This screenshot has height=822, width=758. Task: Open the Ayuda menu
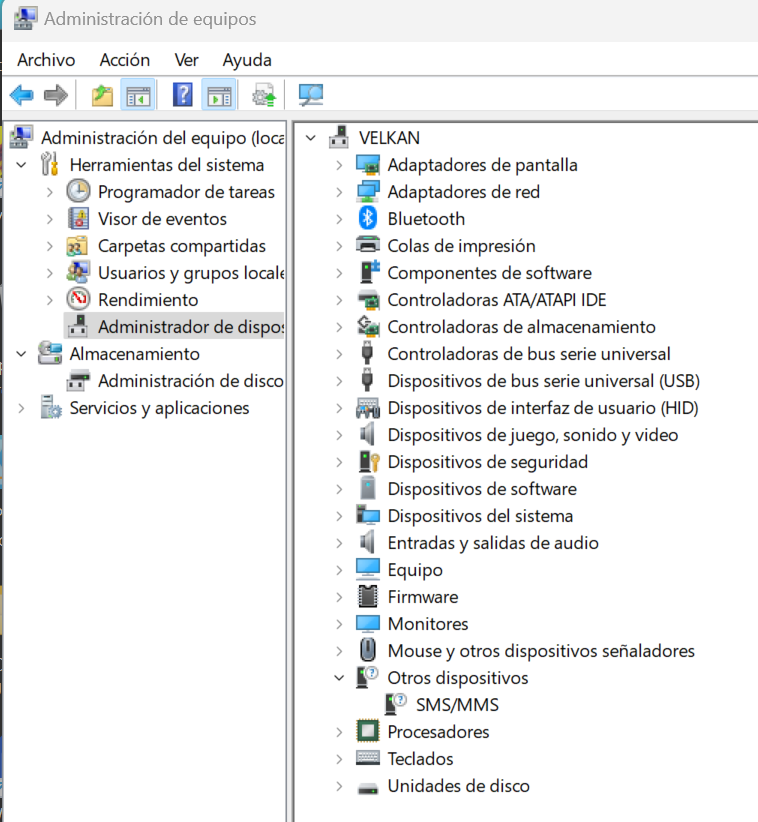[247, 60]
